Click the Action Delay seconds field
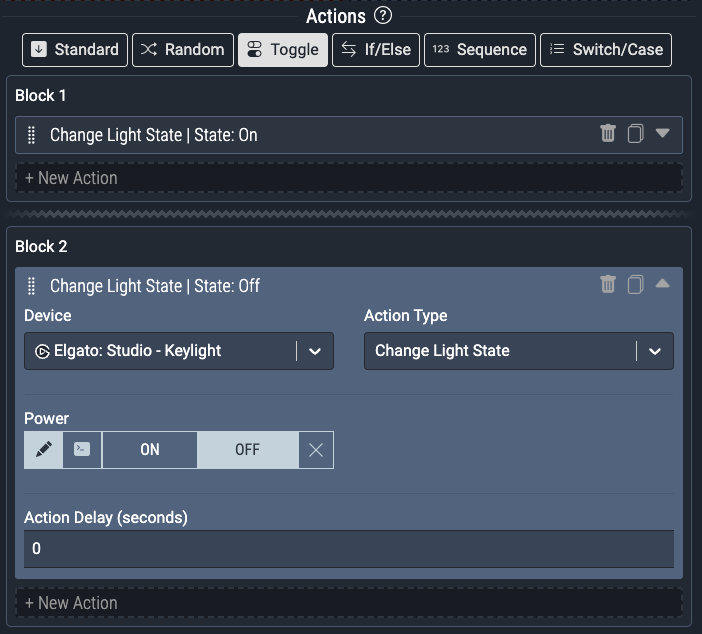 pos(348,549)
